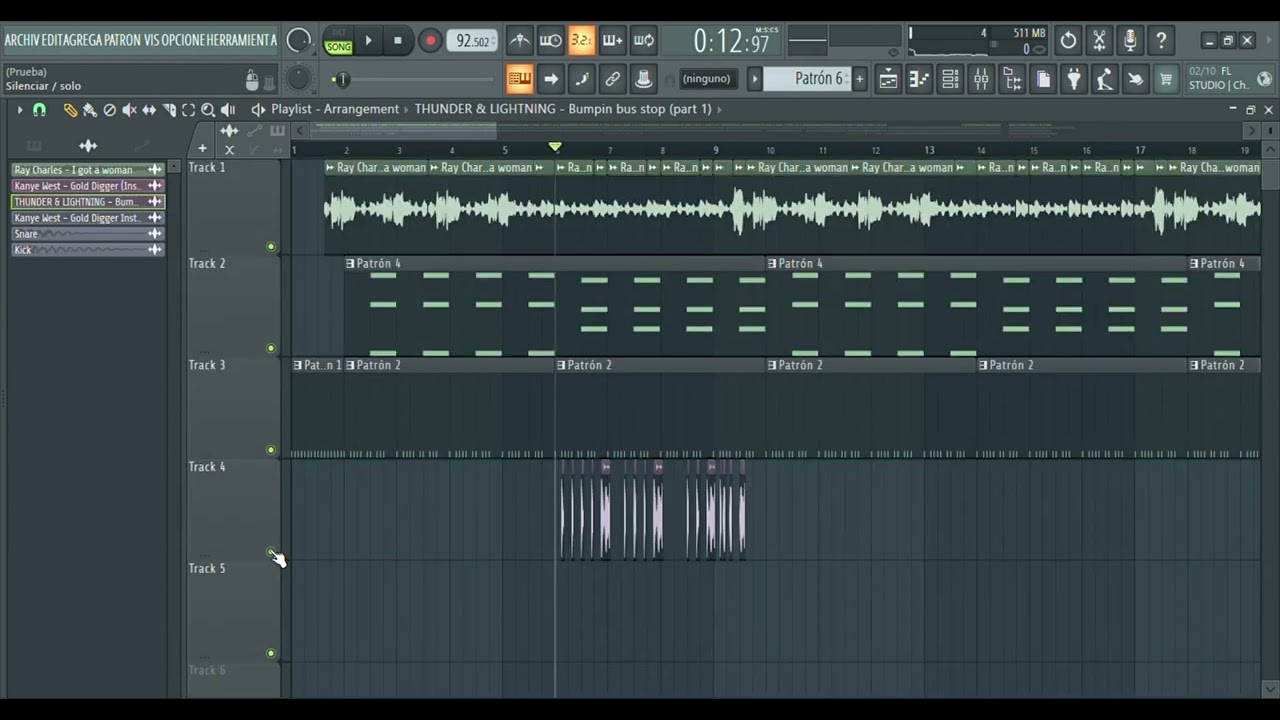Image resolution: width=1280 pixels, height=720 pixels.
Task: Select the Draw pencil tool in playlist
Action: [70, 110]
